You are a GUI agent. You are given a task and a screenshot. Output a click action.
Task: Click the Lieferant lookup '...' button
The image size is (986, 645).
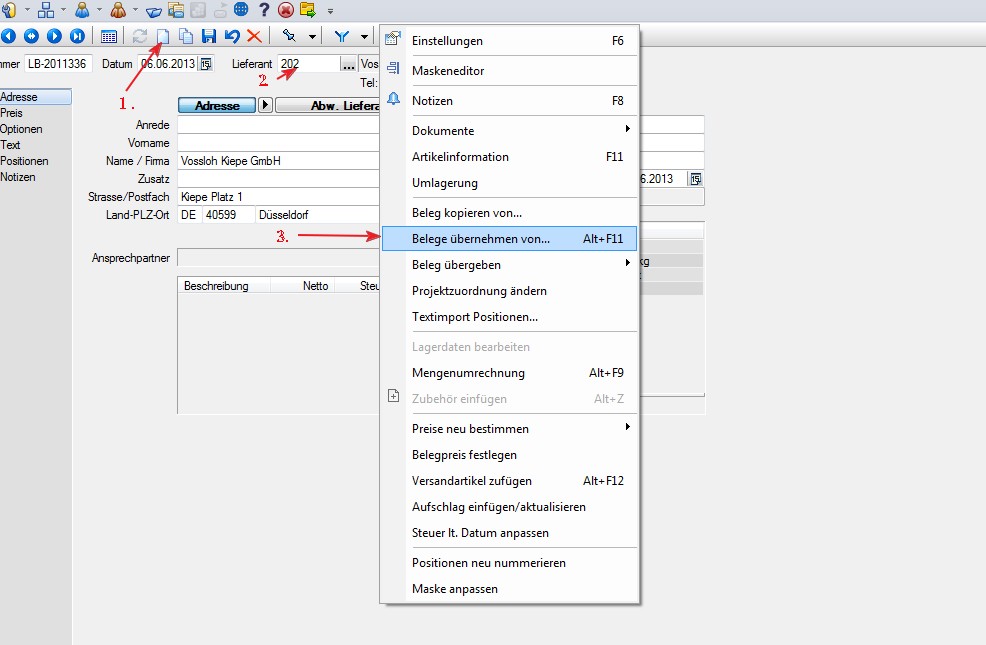pyautogui.click(x=347, y=64)
